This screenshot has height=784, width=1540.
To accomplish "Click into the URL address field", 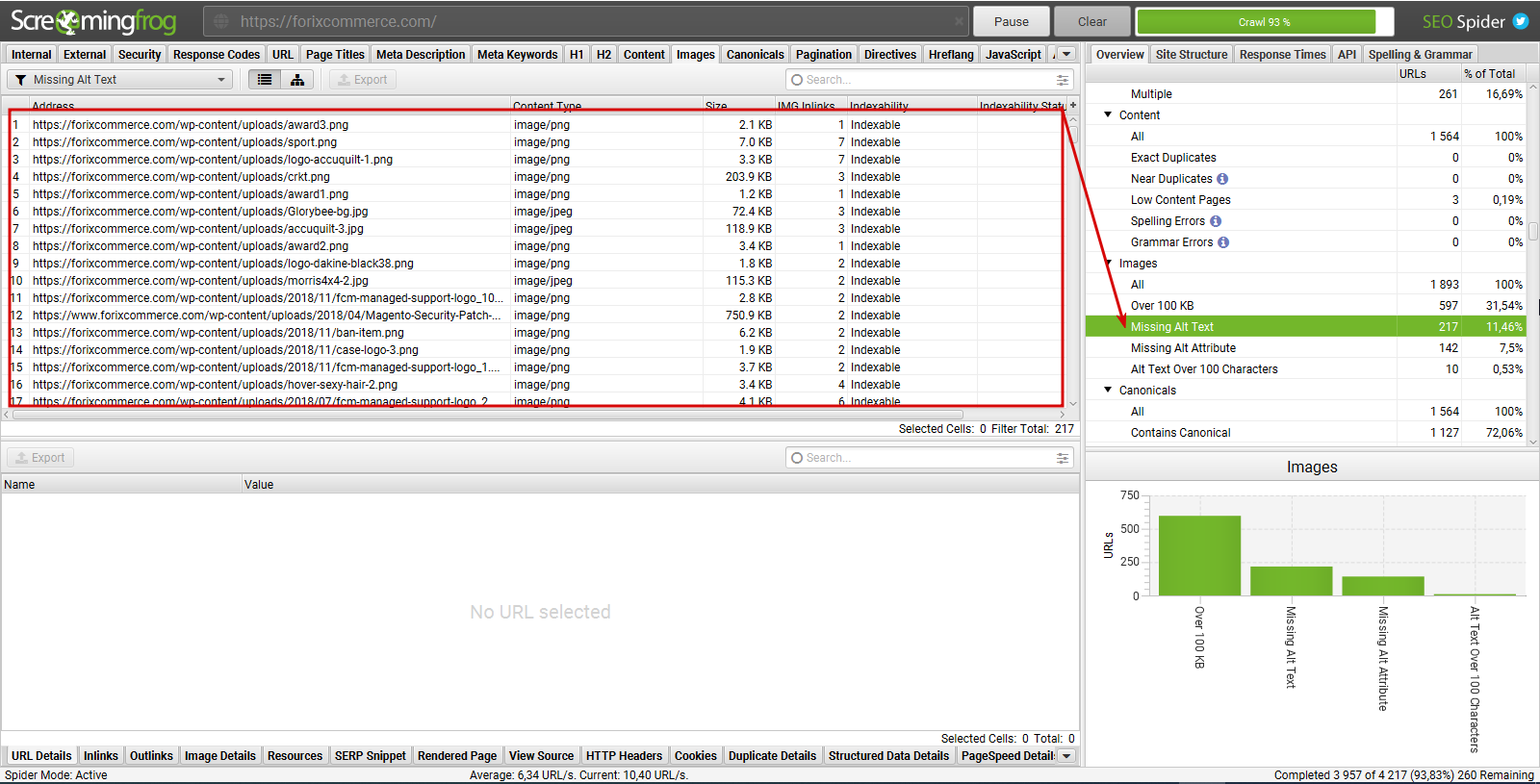I will click(x=587, y=21).
